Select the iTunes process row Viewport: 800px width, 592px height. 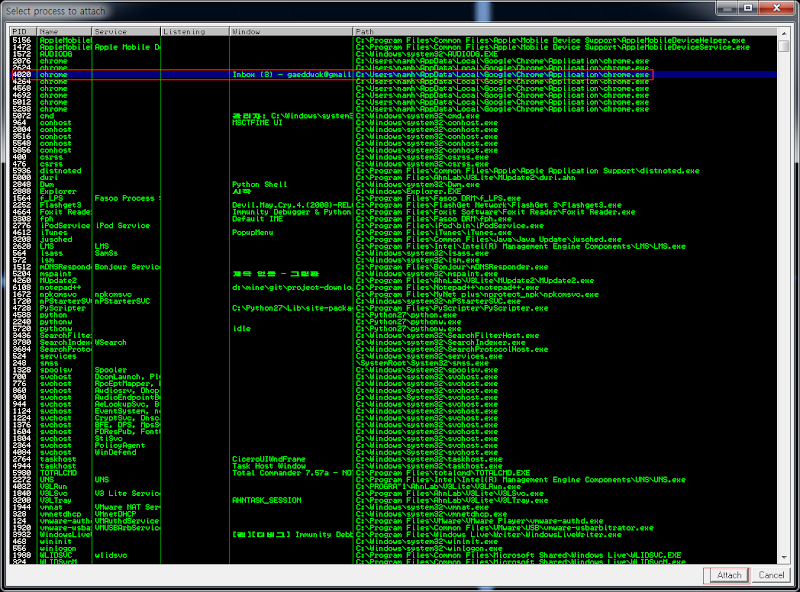click(393, 233)
